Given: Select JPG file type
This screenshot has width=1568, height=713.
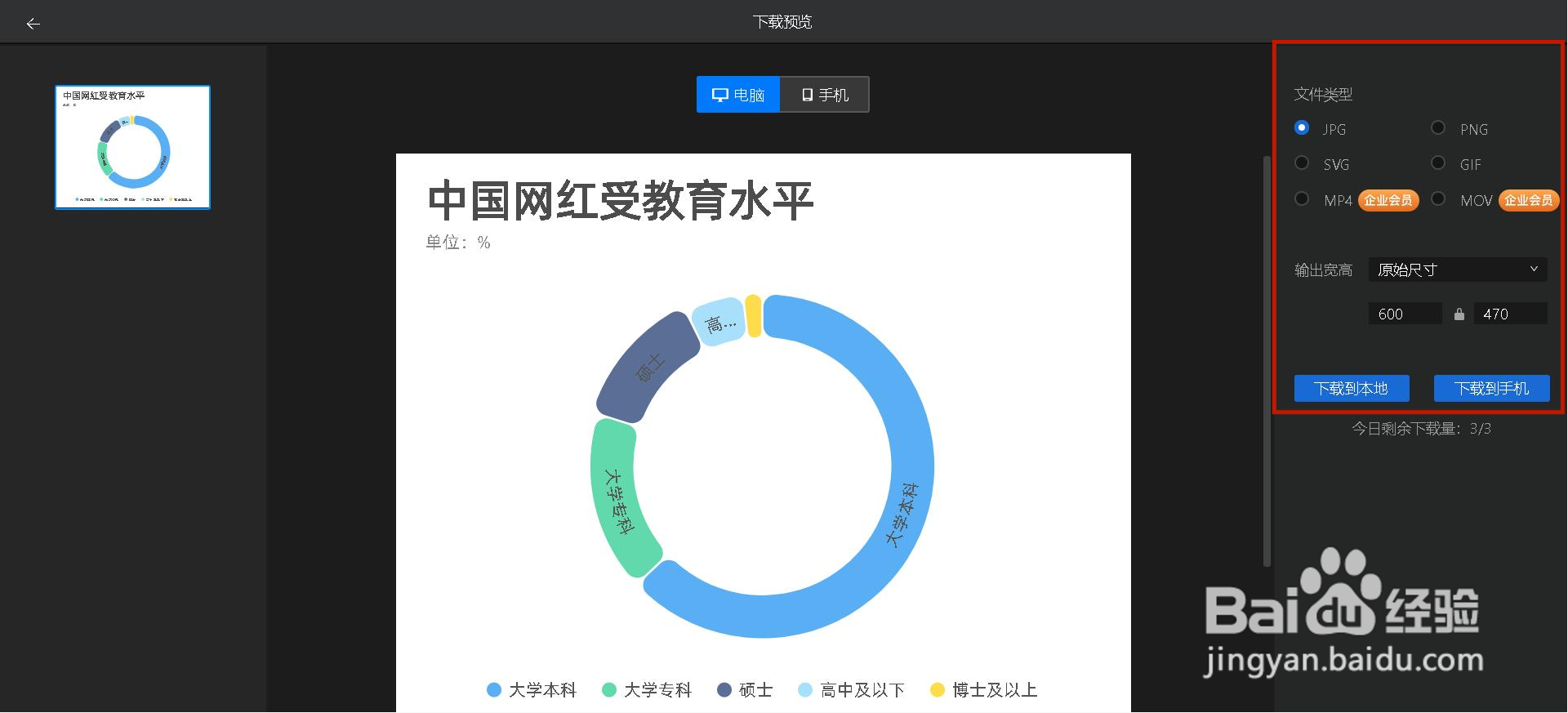Looking at the screenshot, I should pyautogui.click(x=1302, y=128).
